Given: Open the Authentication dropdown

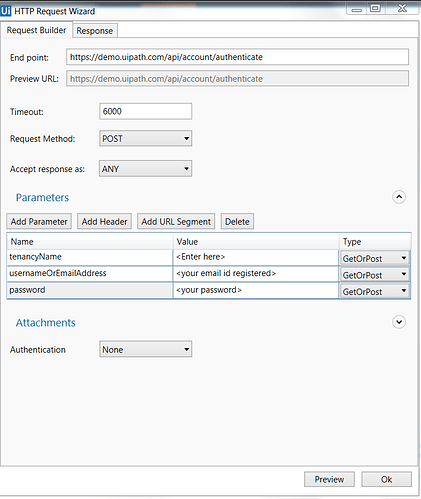Looking at the screenshot, I should coord(145,349).
